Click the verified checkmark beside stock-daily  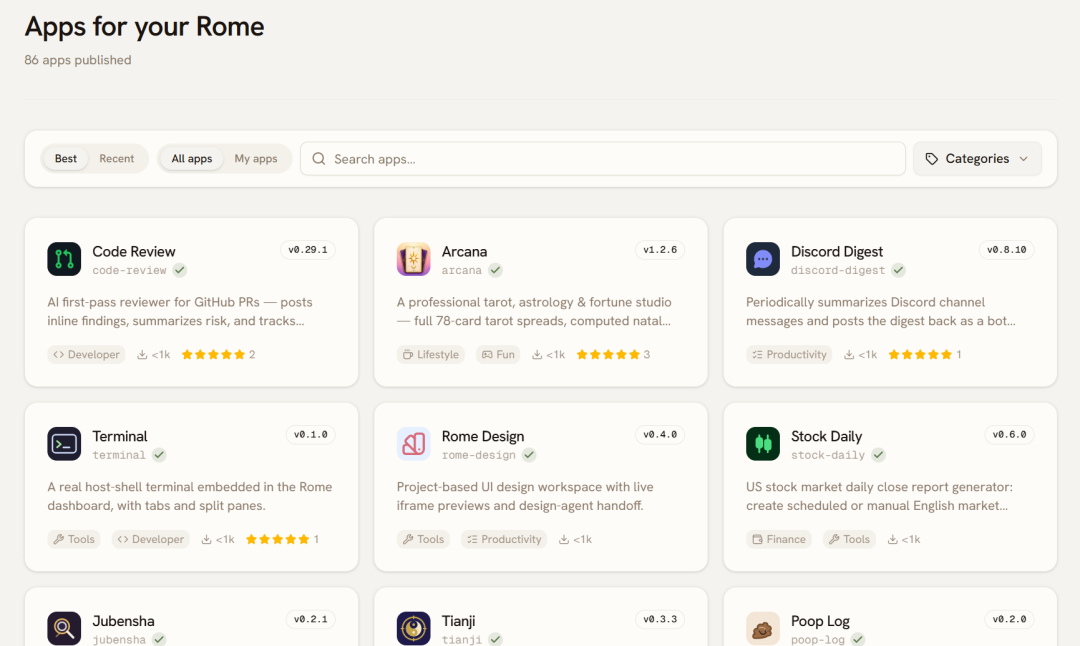pos(878,455)
